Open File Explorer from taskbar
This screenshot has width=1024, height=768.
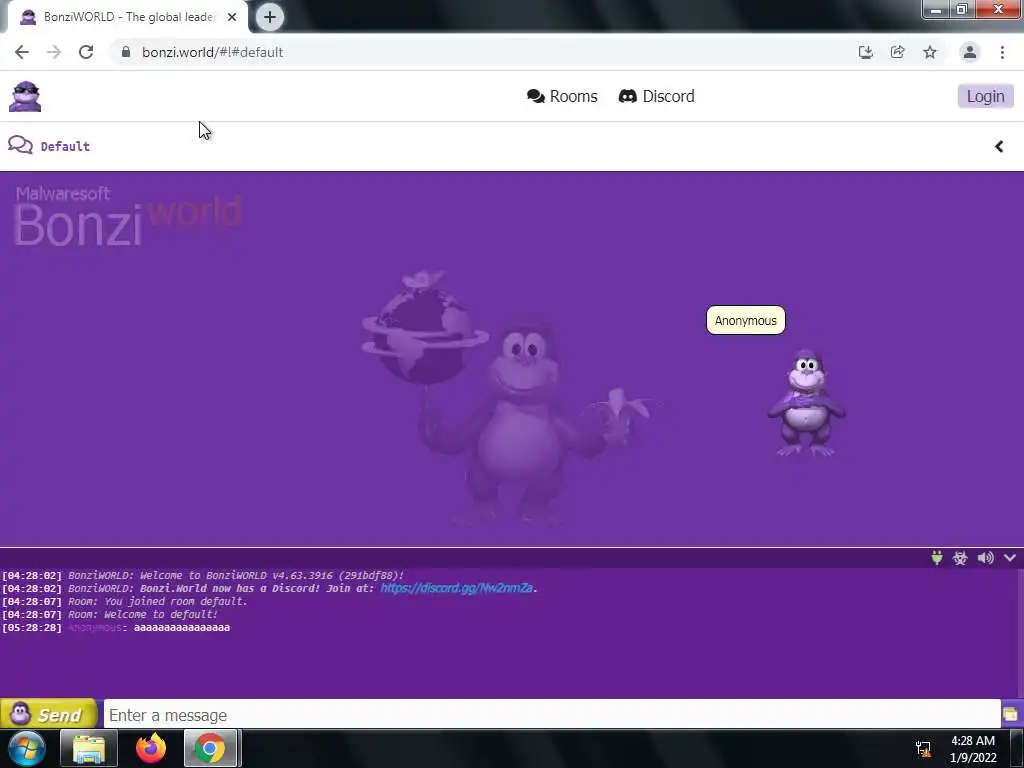pyautogui.click(x=89, y=748)
